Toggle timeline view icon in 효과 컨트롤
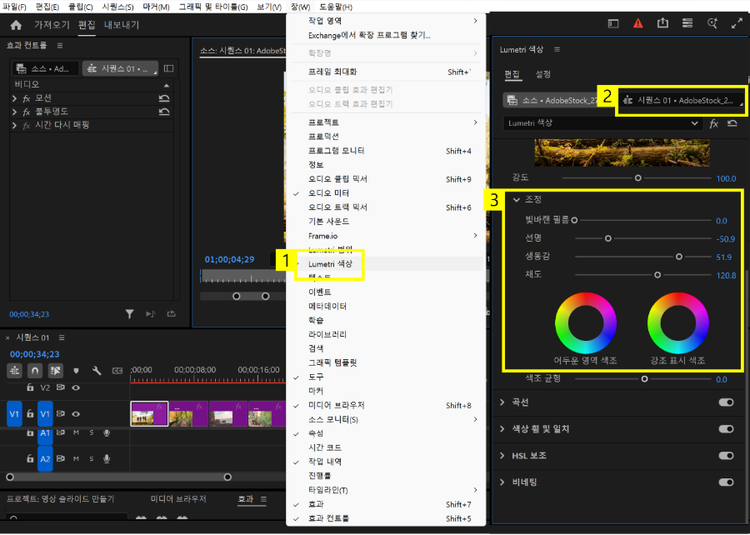This screenshot has height=535, width=750. click(168, 68)
